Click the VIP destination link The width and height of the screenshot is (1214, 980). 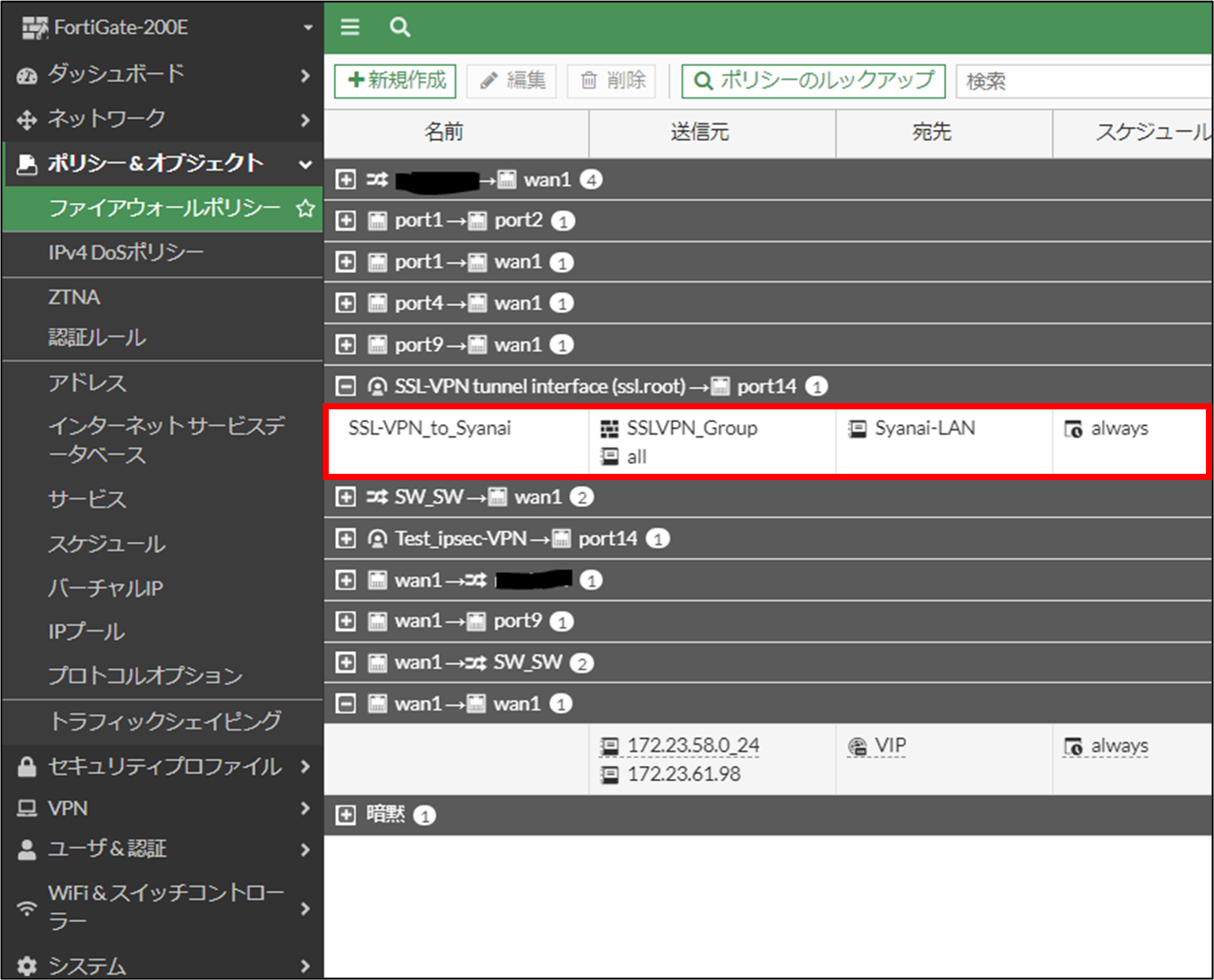890,745
